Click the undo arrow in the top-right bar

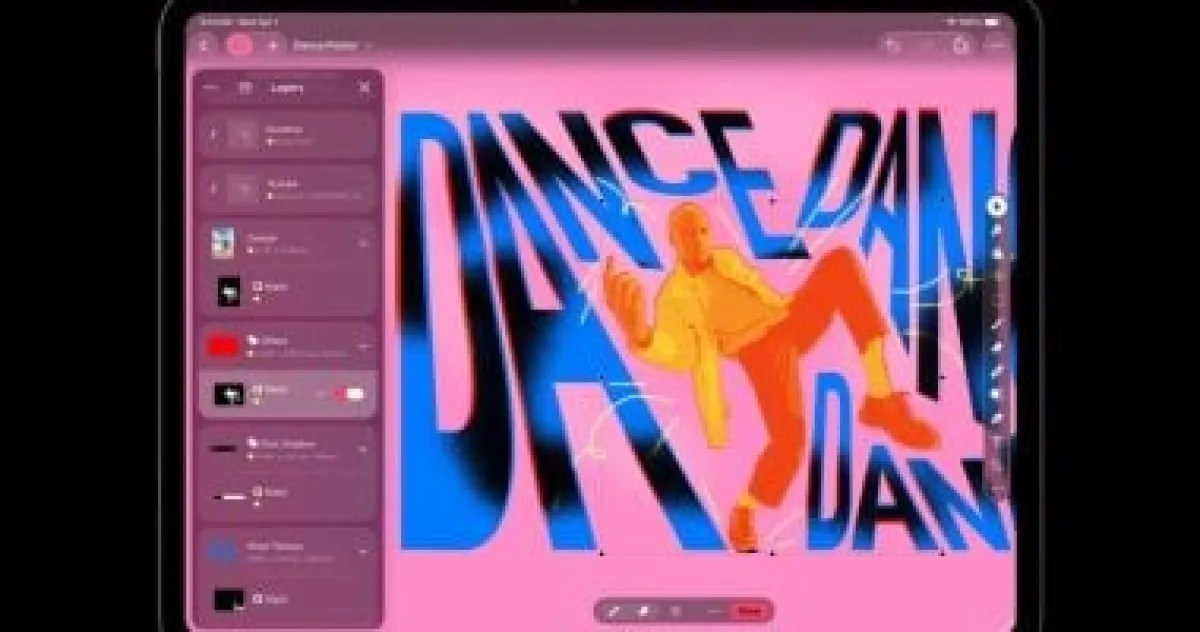893,45
